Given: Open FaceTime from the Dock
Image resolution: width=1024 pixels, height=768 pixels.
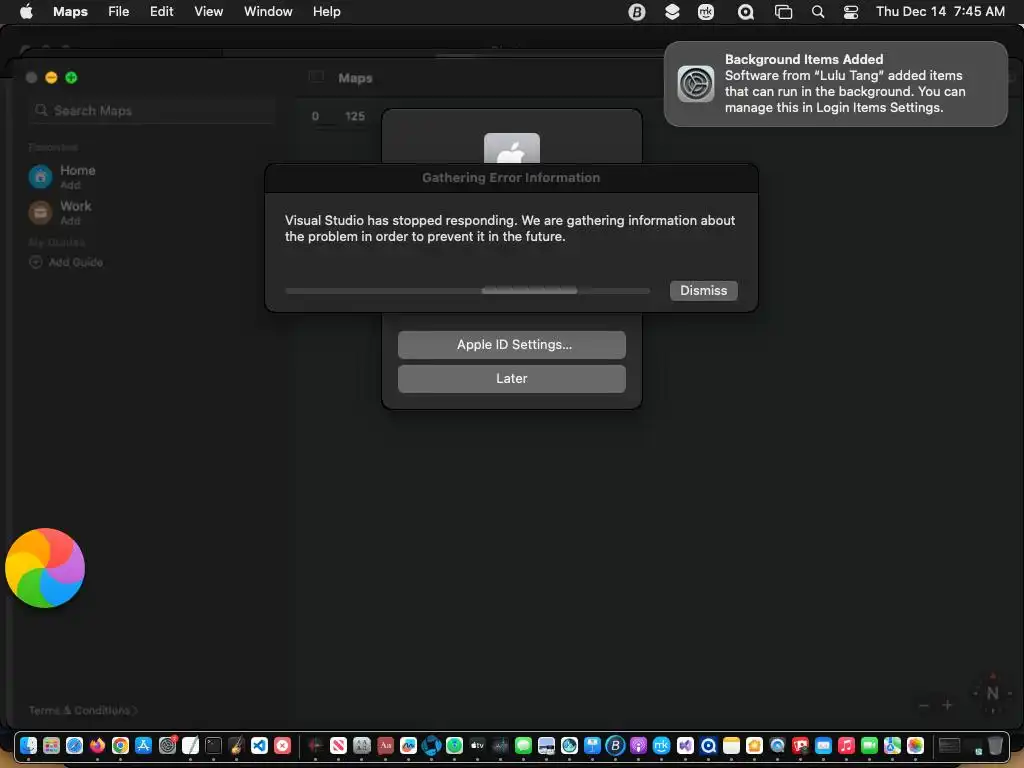Looking at the screenshot, I should (869, 745).
